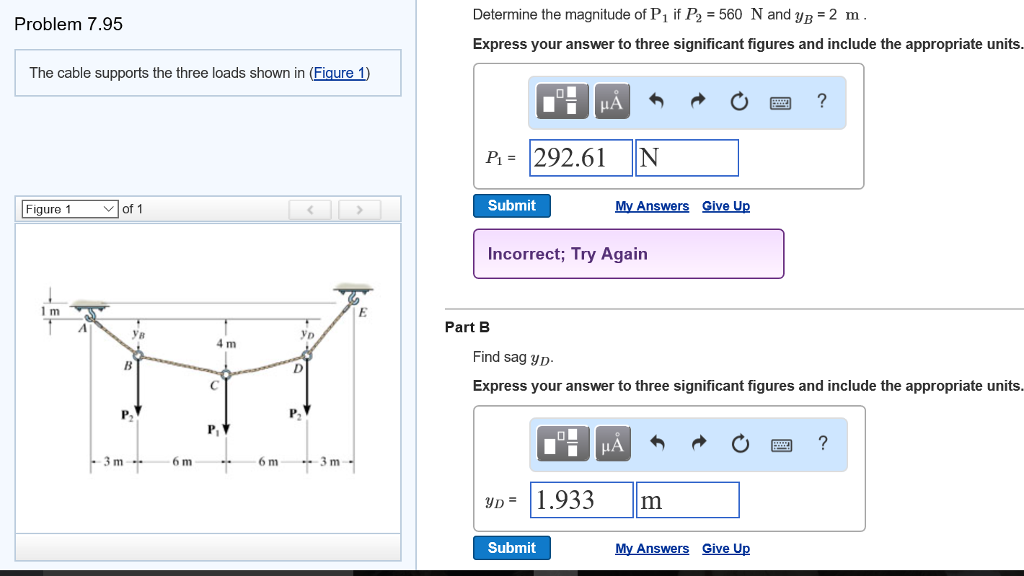Open the equation template palette for P1

tap(561, 101)
